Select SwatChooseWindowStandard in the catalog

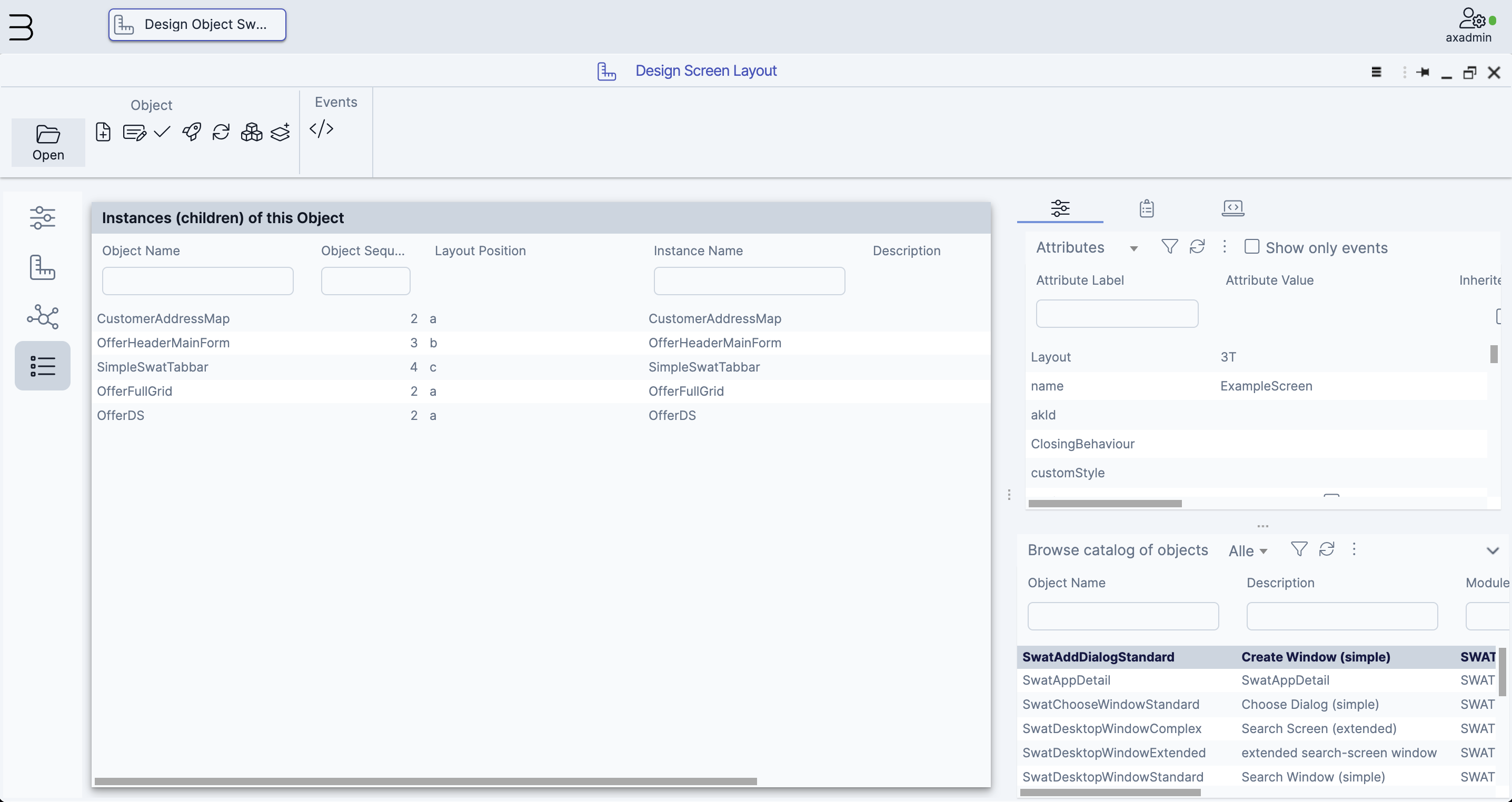(x=1256, y=704)
